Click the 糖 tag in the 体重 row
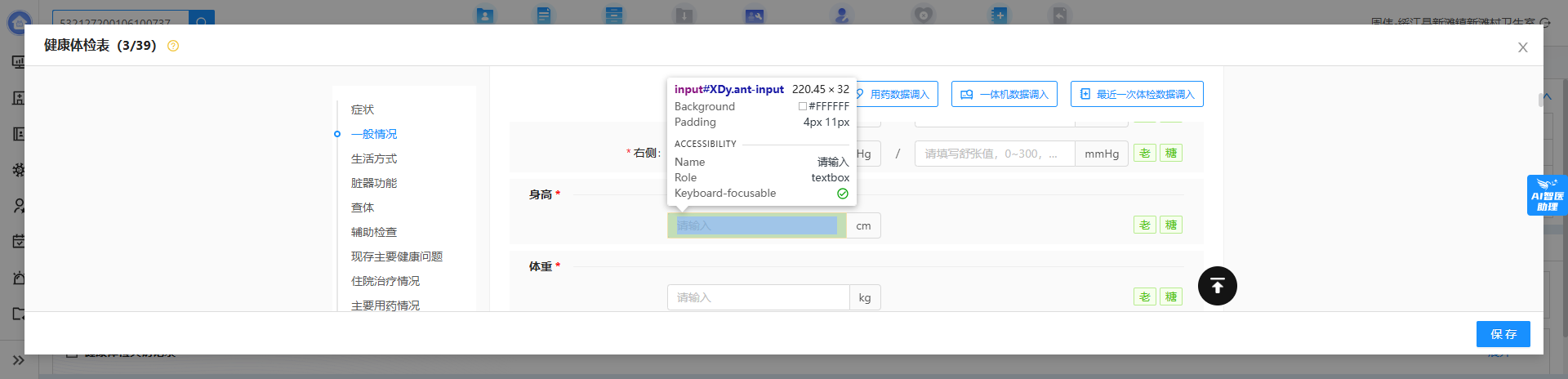The image size is (1568, 379). pyautogui.click(x=1171, y=297)
